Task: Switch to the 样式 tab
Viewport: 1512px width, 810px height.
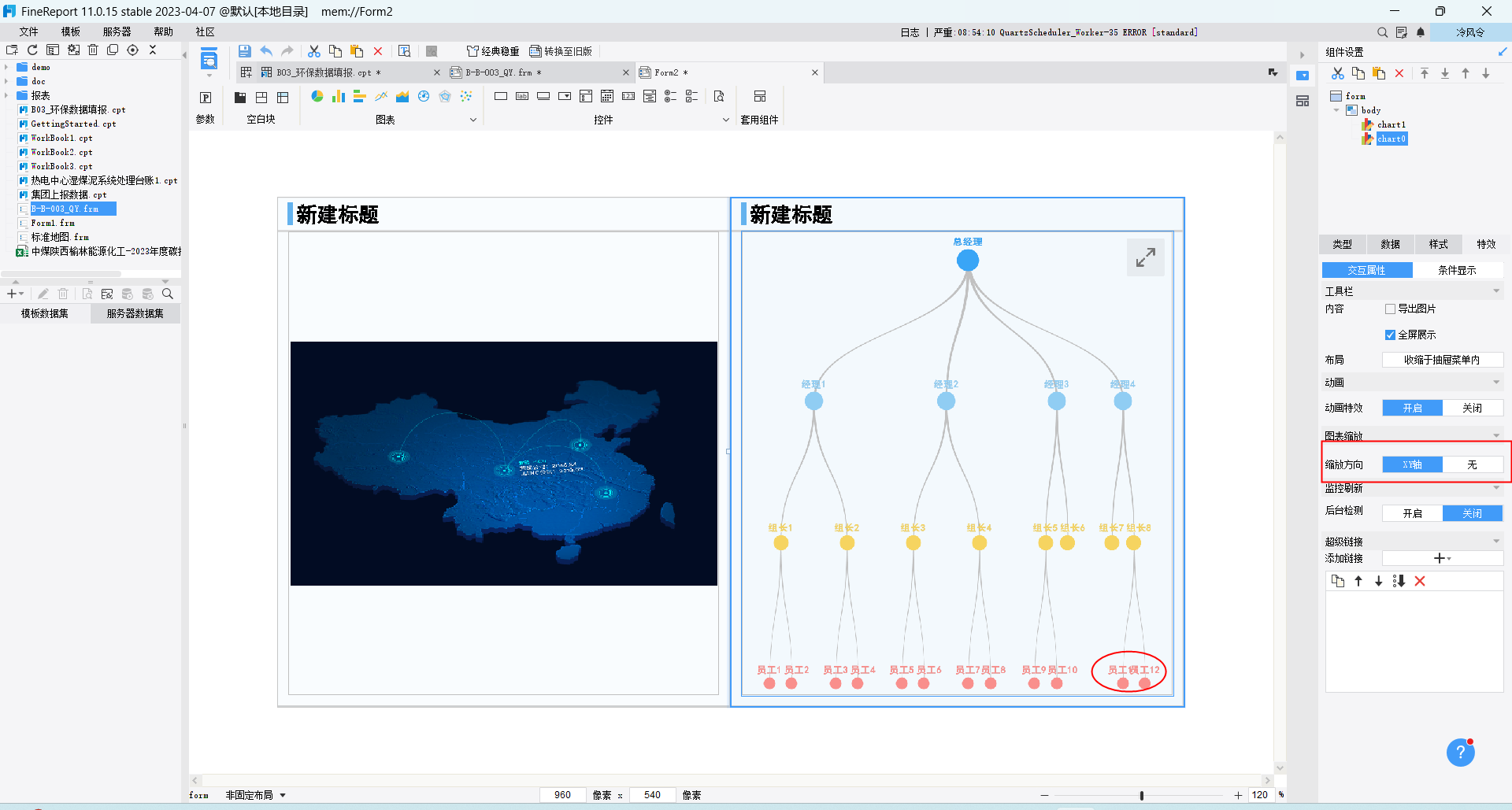Action: pyautogui.click(x=1439, y=244)
